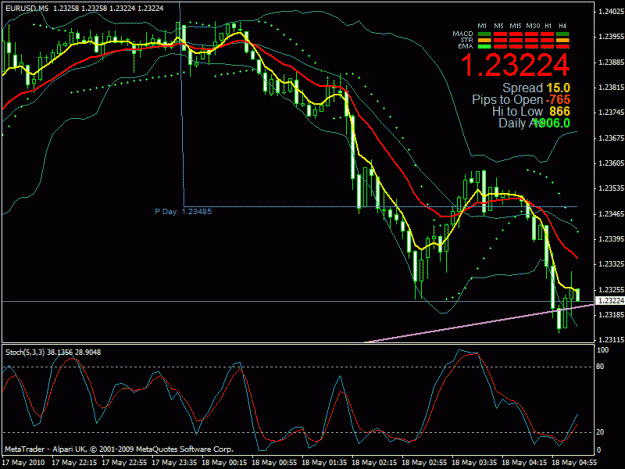This screenshot has width=625, height=469.
Task: Click the 17 May 2010 time label
Action: tap(23, 463)
